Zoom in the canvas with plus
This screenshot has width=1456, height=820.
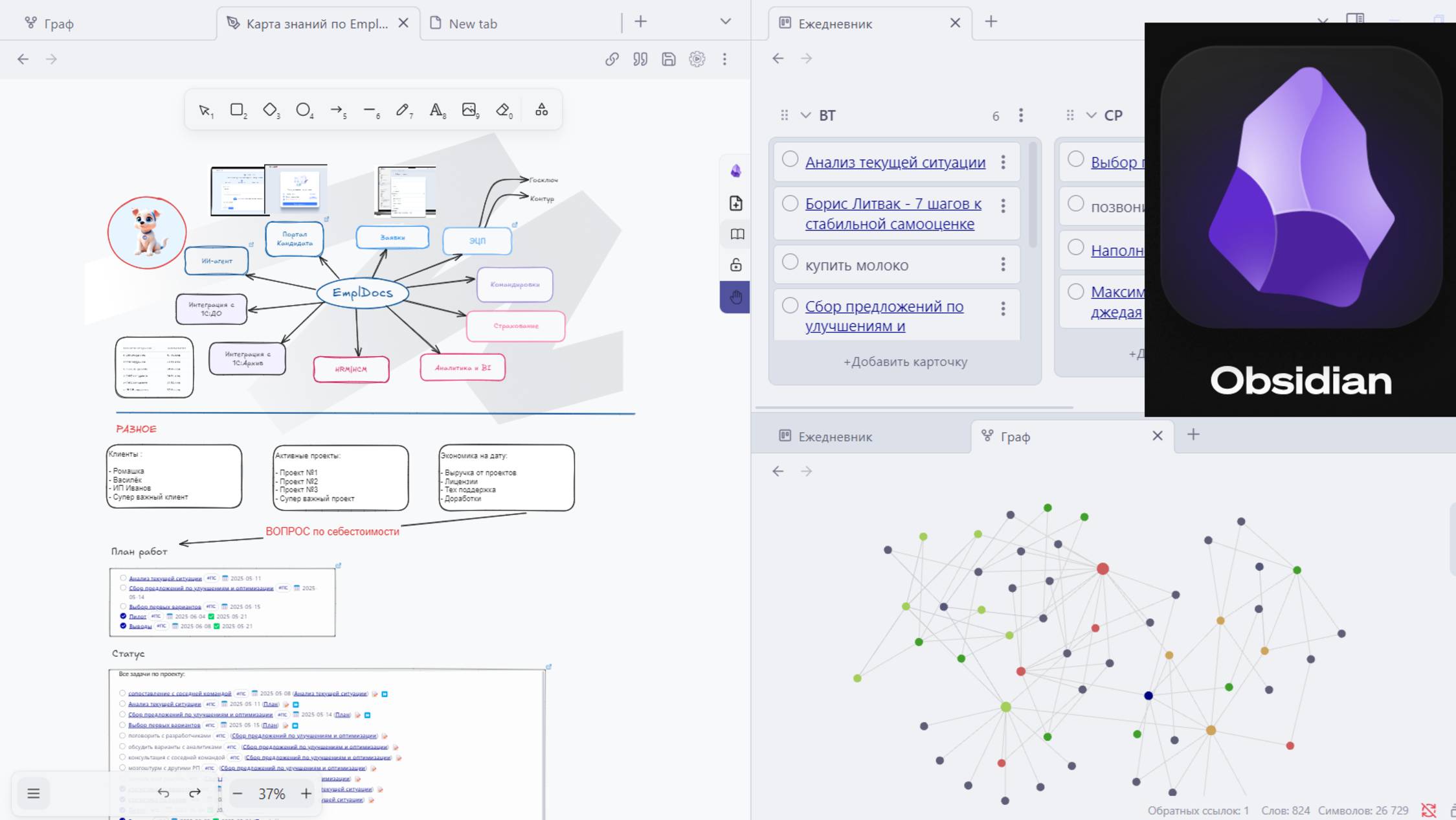click(306, 793)
